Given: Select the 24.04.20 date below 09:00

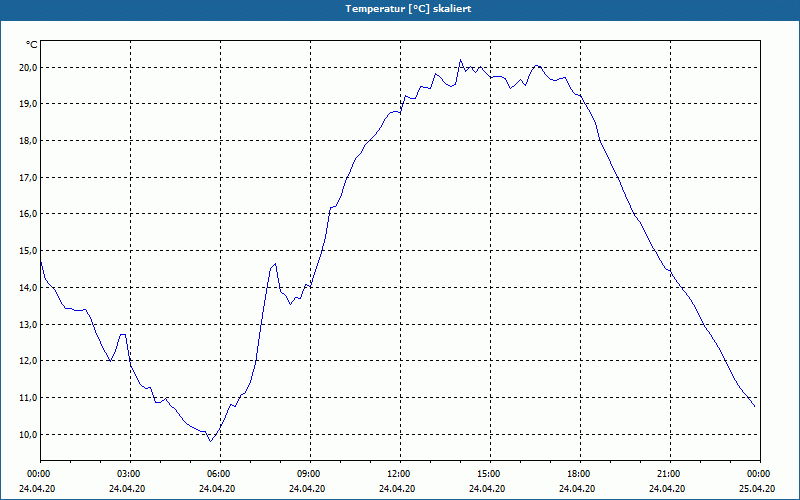Looking at the screenshot, I should coord(307,488).
